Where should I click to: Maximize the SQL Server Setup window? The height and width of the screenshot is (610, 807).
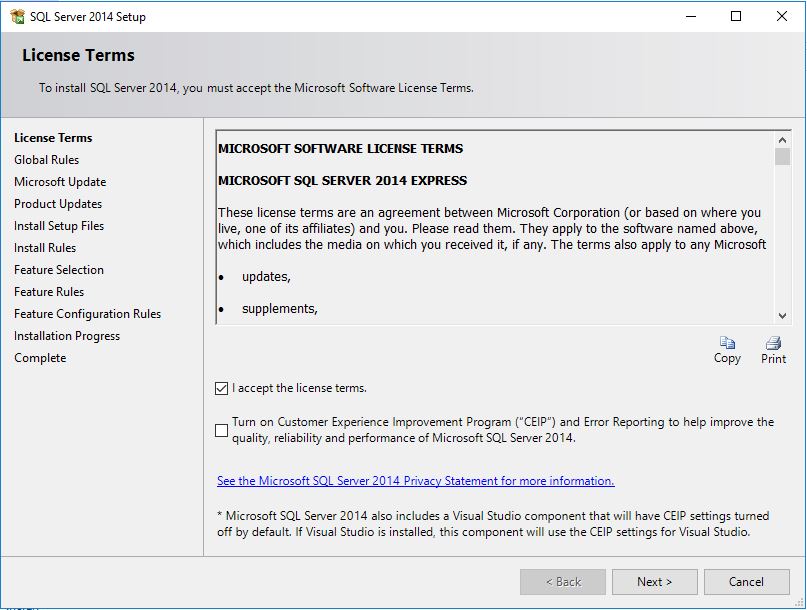(736, 16)
